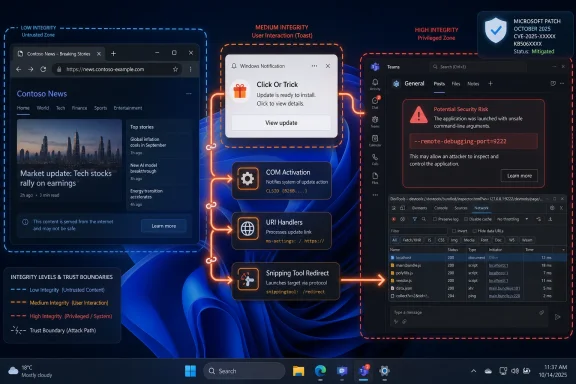The image size is (576, 384).
Task: Open File Explorer from the taskbar
Action: pyautogui.click(x=298, y=371)
